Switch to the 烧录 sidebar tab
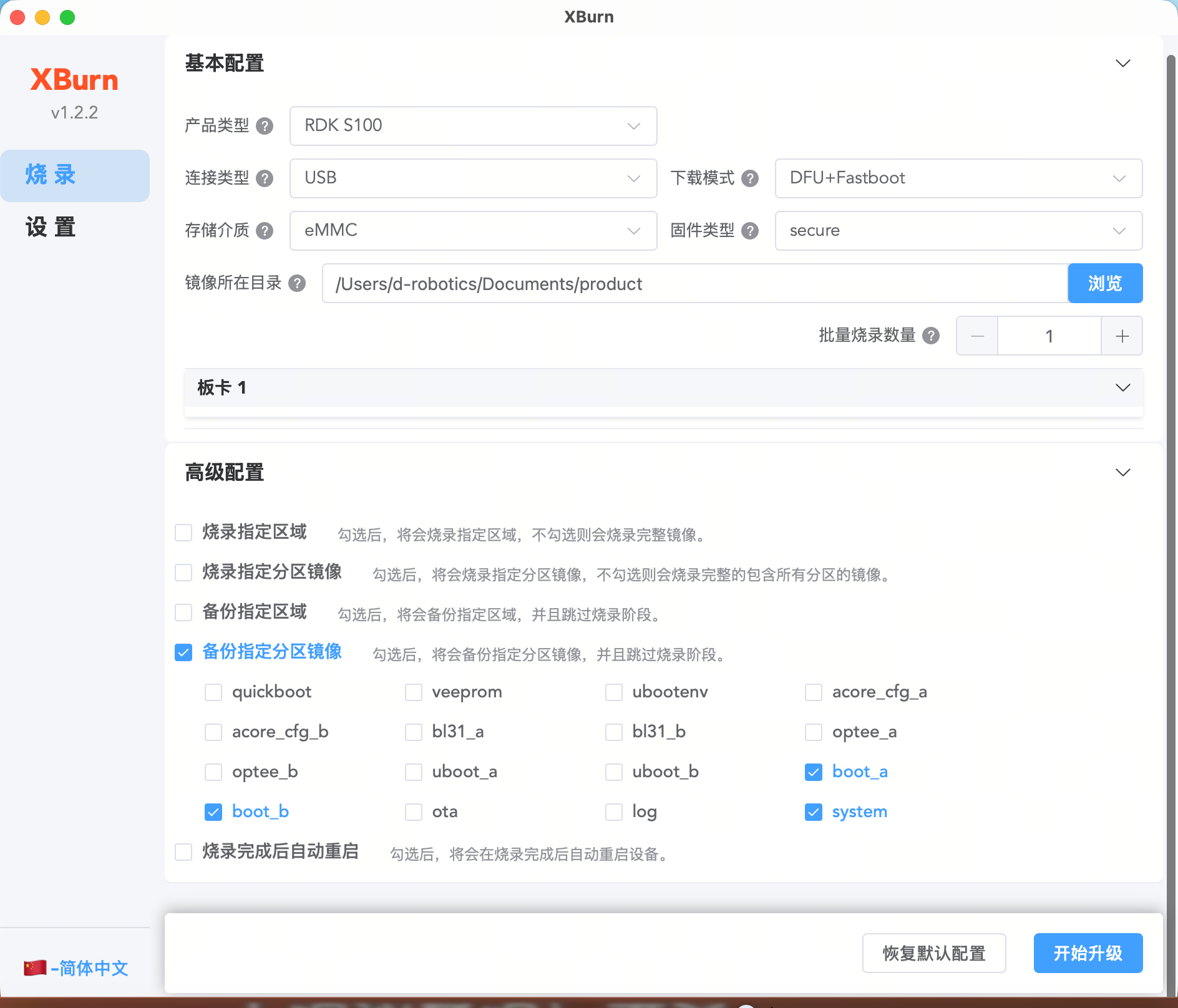 click(x=75, y=175)
